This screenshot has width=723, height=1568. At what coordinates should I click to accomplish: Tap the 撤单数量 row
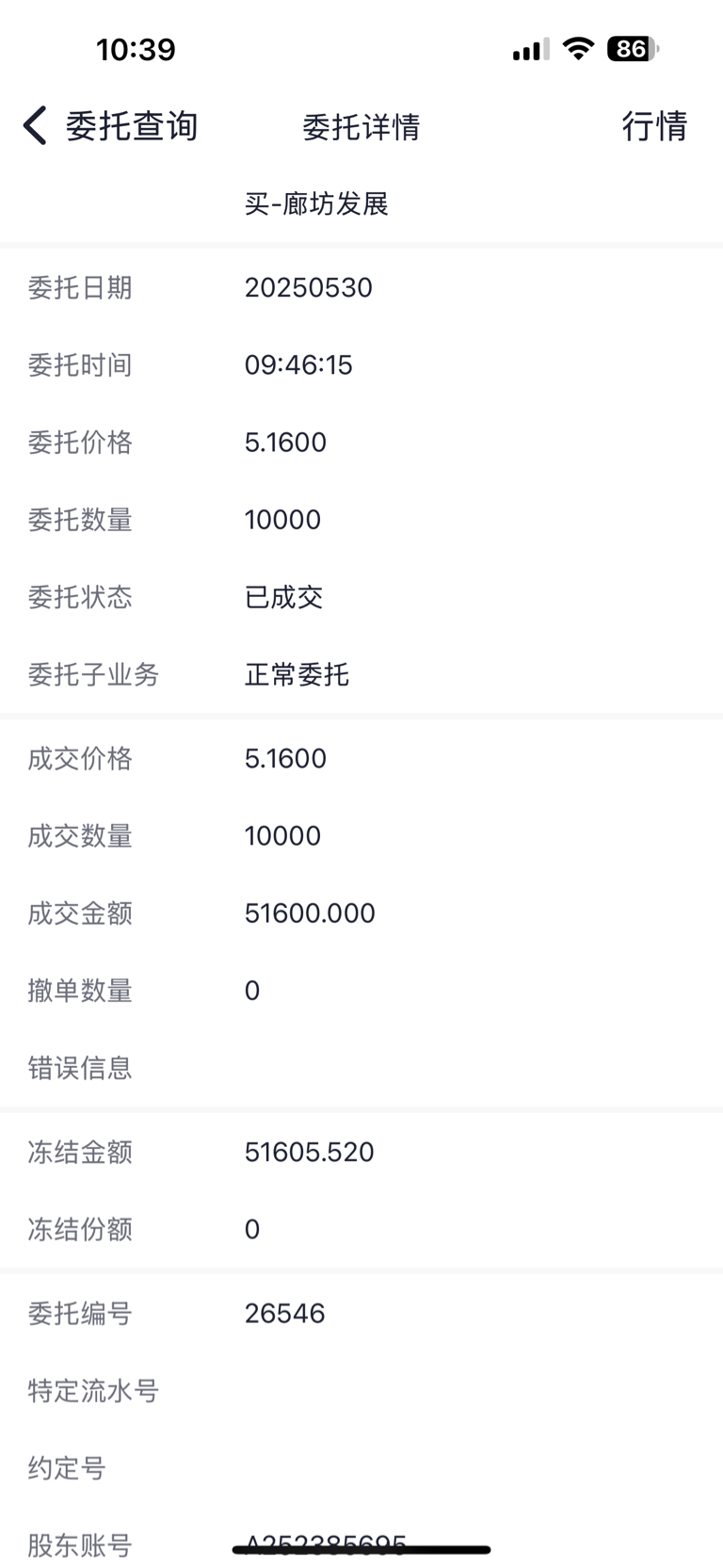(x=361, y=990)
